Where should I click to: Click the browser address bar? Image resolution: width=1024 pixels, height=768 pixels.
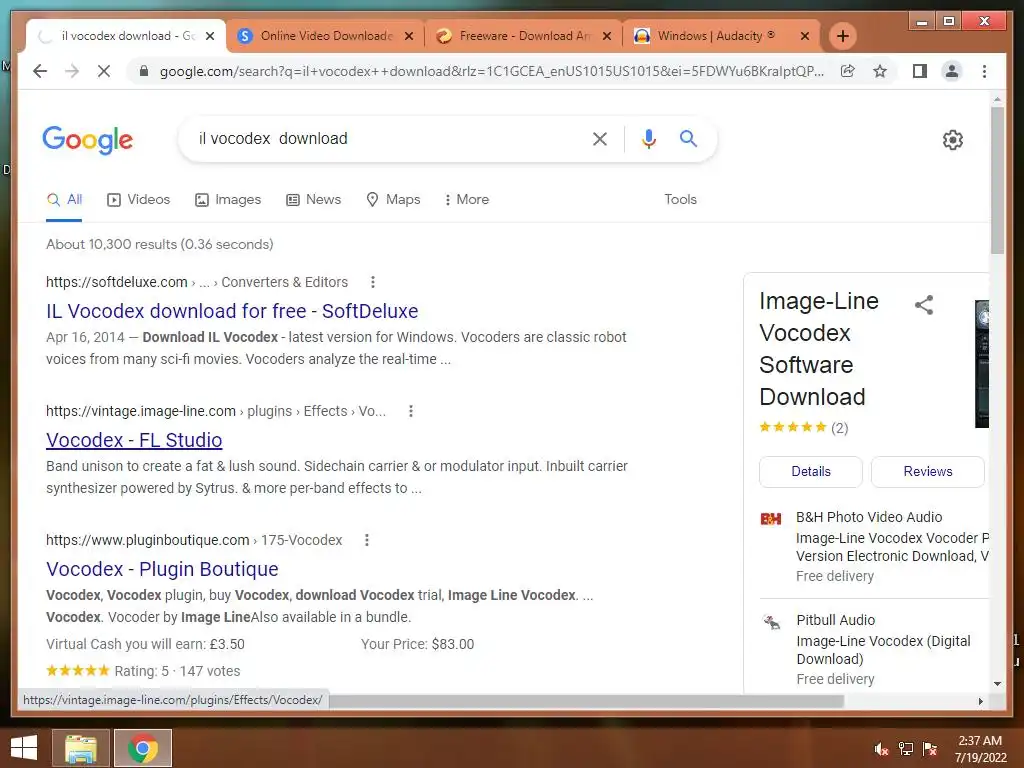pyautogui.click(x=491, y=71)
